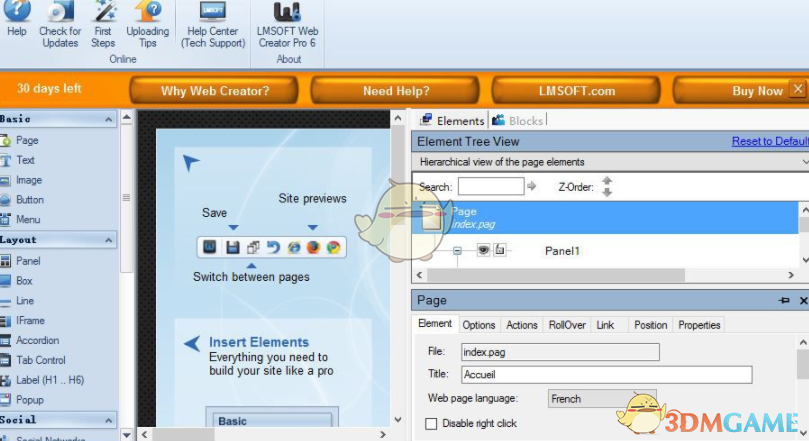This screenshot has height=441, width=809.
Task: Select the IFrame layout element
Action: coord(23,320)
